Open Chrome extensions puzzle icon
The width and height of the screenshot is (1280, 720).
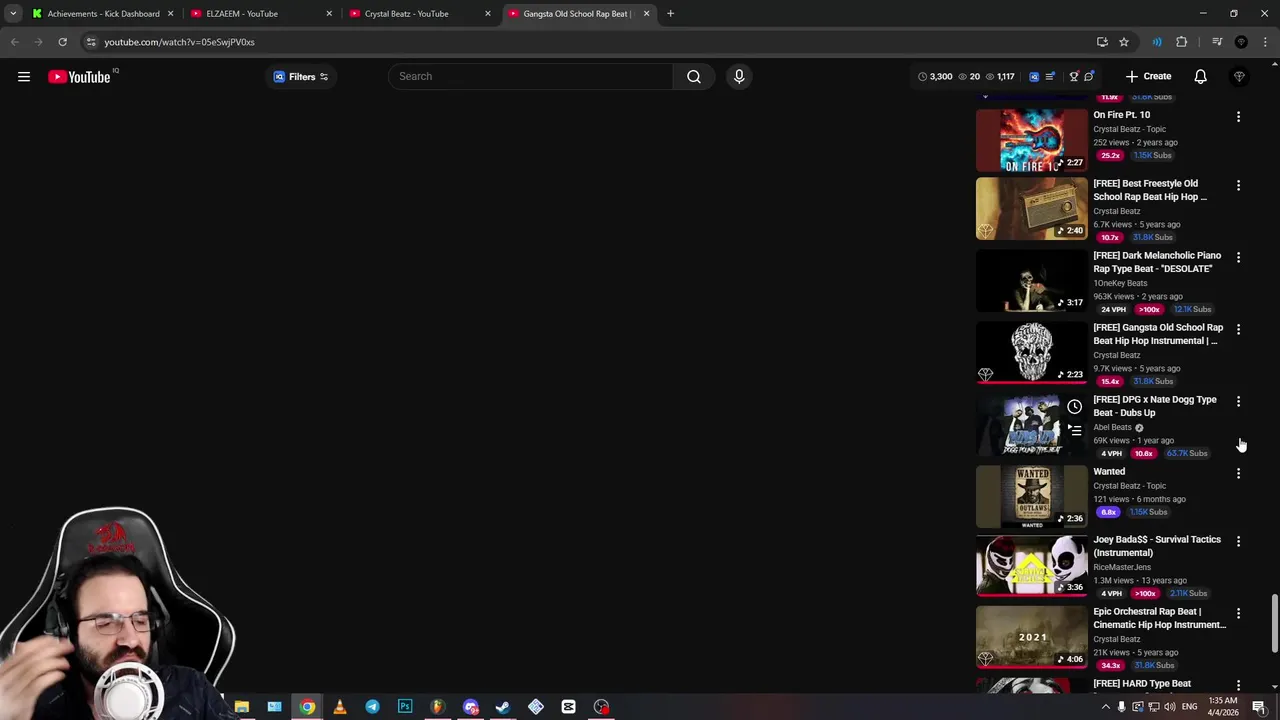pyautogui.click(x=1182, y=42)
